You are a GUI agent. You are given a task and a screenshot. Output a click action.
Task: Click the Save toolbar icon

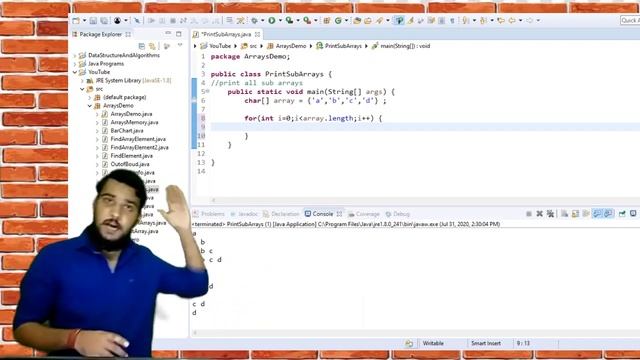[93, 20]
